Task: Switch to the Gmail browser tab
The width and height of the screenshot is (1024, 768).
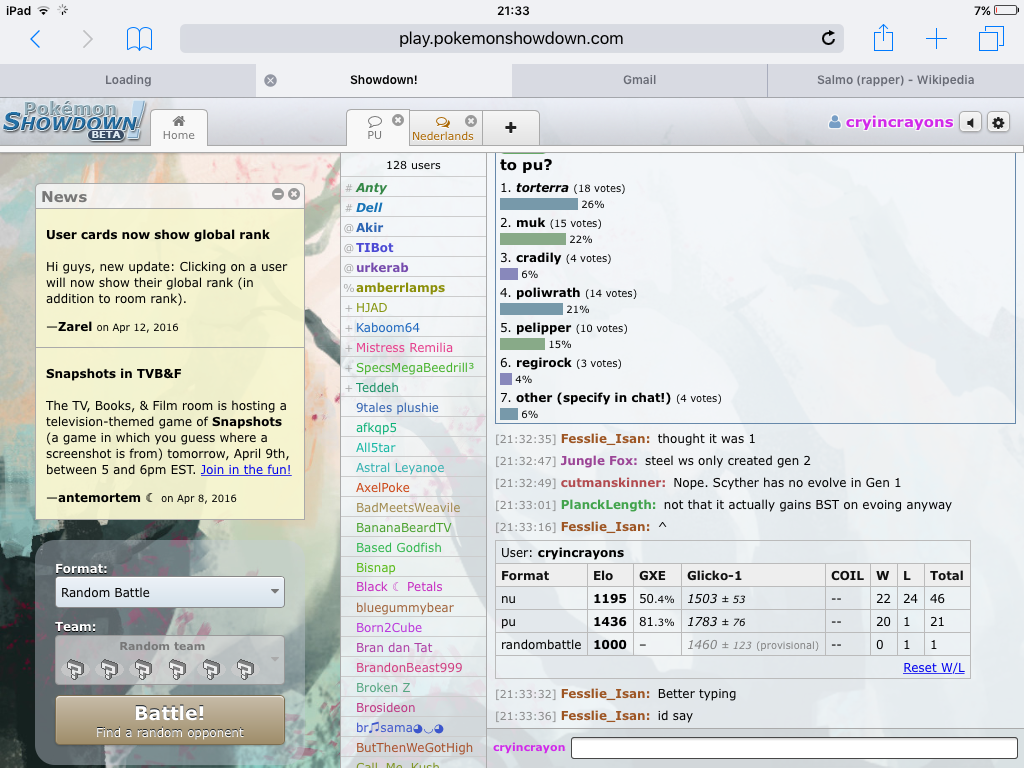Action: tap(639, 80)
